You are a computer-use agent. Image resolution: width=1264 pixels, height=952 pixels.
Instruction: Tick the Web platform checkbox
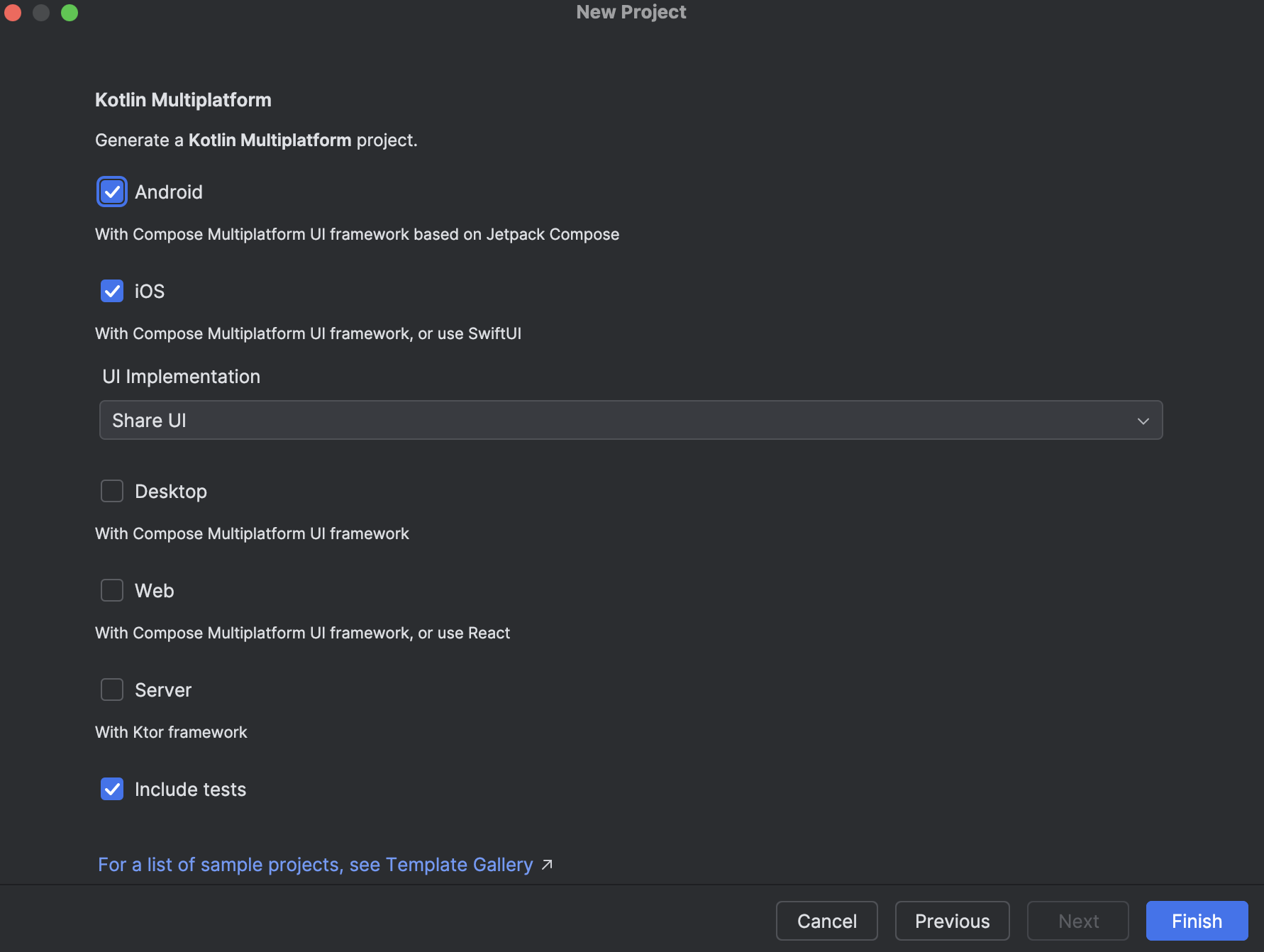(x=112, y=590)
